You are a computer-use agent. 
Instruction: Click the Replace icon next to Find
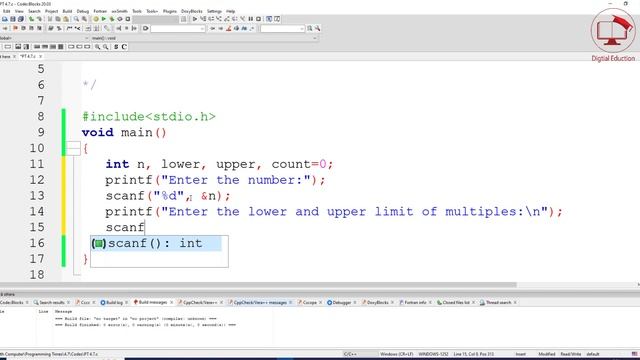point(84,19)
